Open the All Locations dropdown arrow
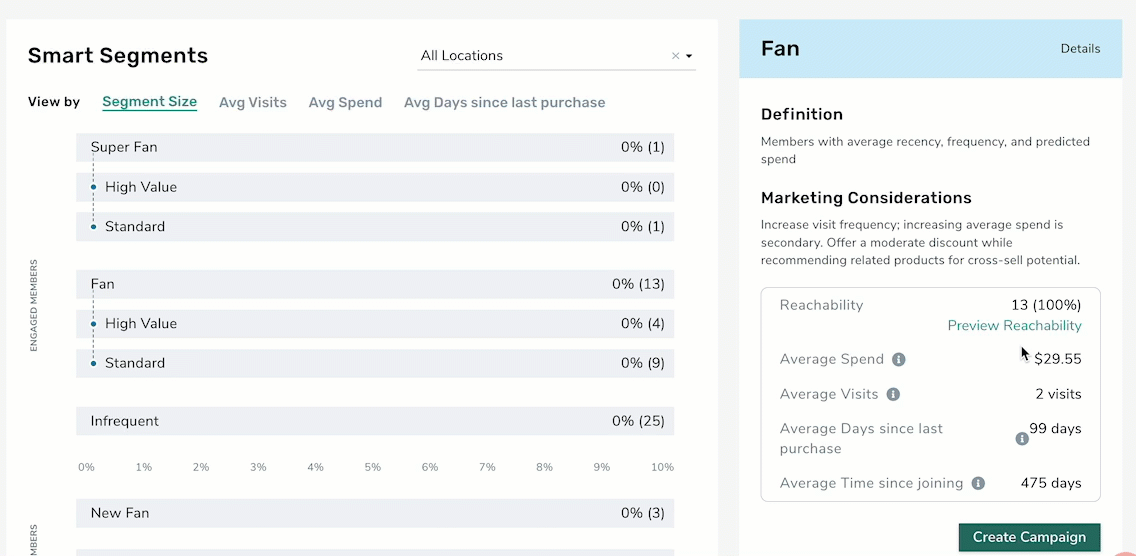The width and height of the screenshot is (1136, 556). [x=689, y=56]
